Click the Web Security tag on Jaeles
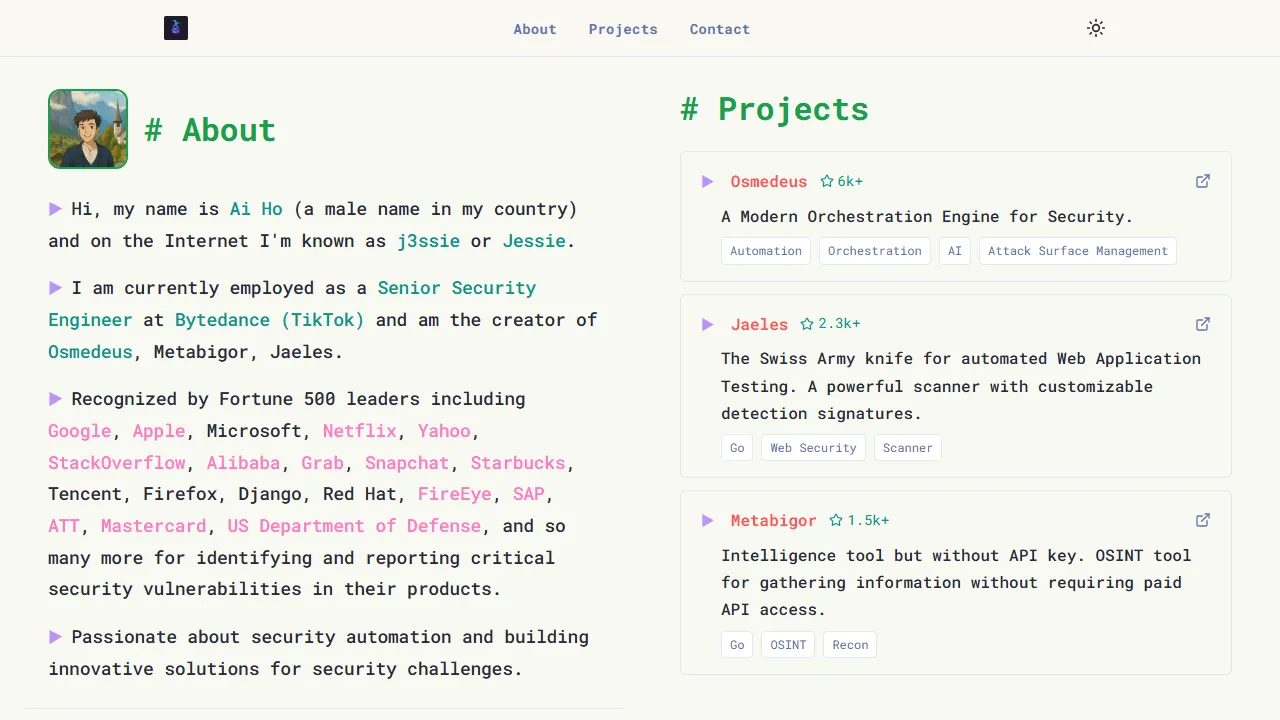 click(x=813, y=447)
